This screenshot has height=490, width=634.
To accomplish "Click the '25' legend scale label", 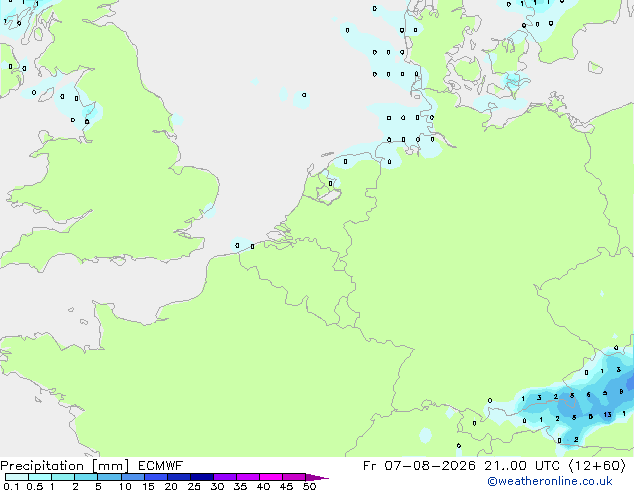I will coord(194,486).
